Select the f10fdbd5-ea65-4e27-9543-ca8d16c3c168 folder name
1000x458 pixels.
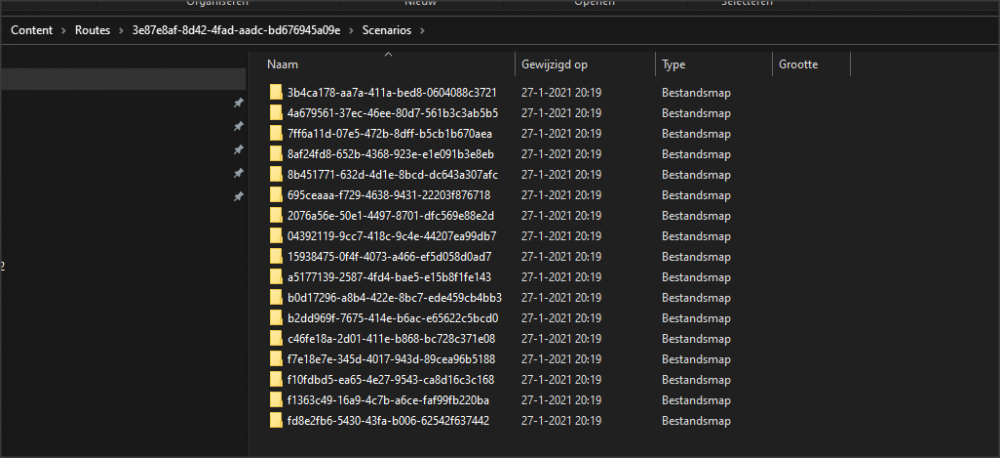pyautogui.click(x=390, y=380)
